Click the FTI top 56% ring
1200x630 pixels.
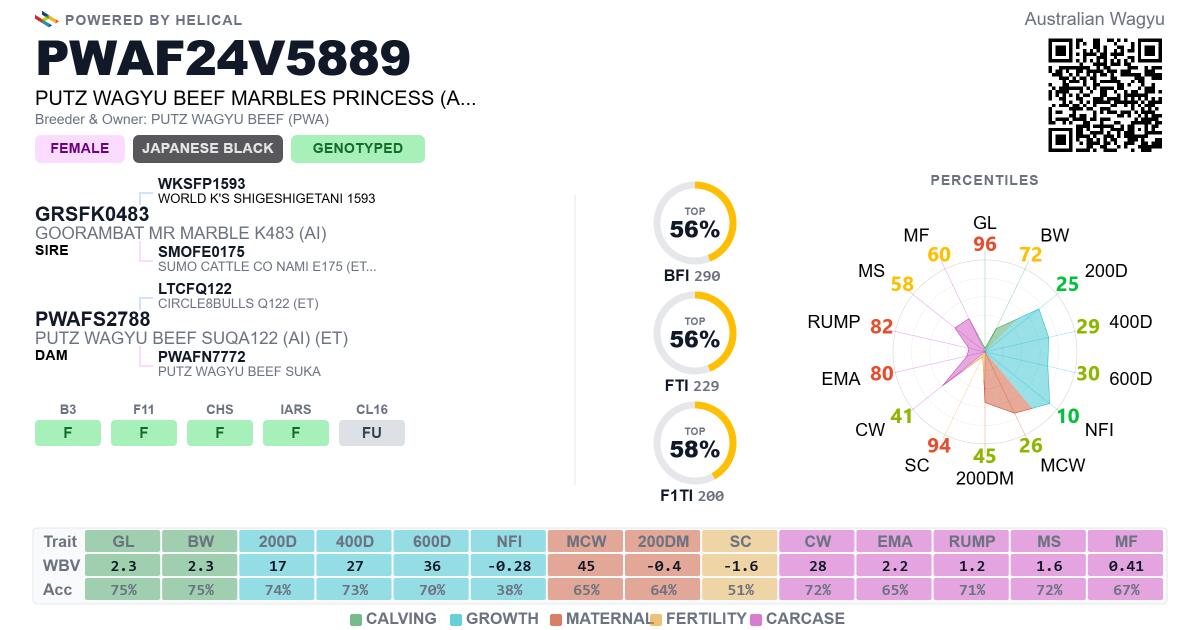coord(695,334)
